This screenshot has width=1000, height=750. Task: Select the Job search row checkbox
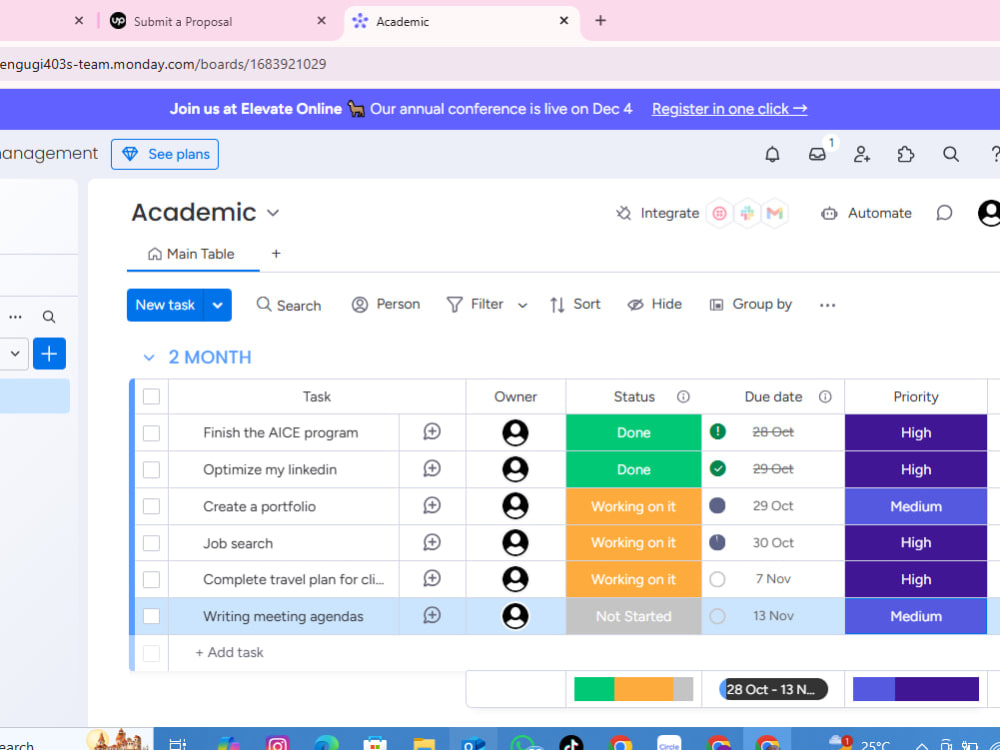click(151, 543)
